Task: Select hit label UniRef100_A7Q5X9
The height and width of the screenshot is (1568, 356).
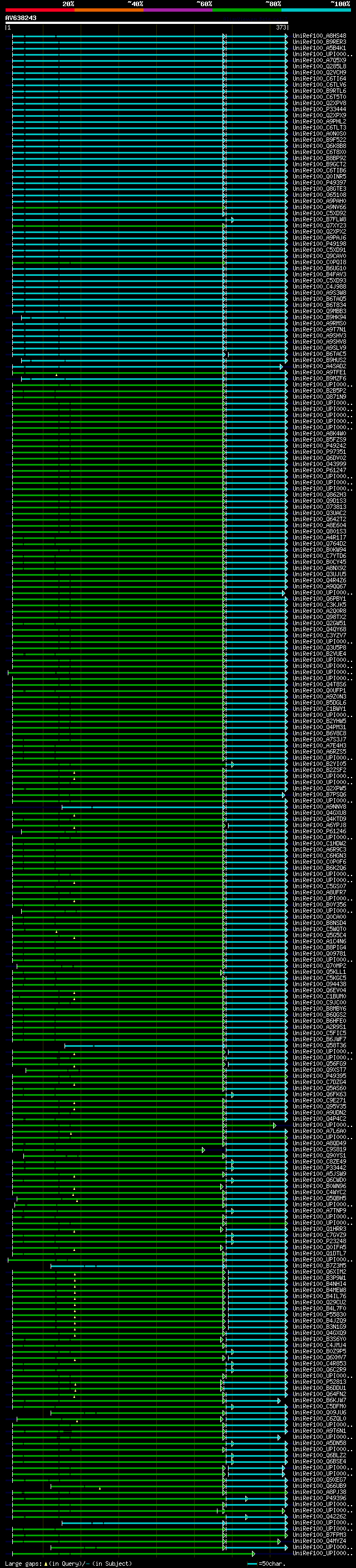Action: tap(319, 60)
